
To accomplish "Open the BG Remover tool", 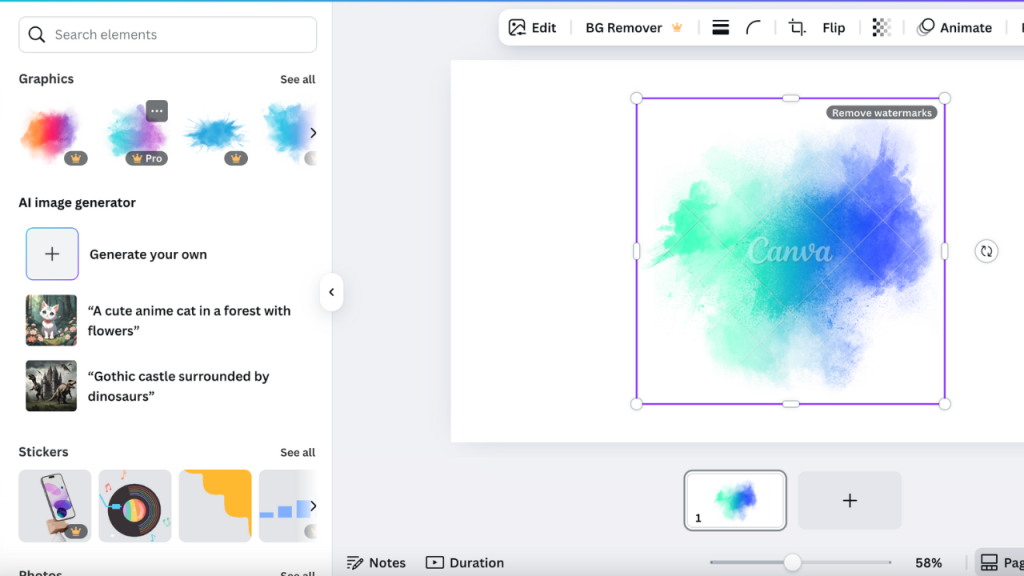I will (x=633, y=27).
